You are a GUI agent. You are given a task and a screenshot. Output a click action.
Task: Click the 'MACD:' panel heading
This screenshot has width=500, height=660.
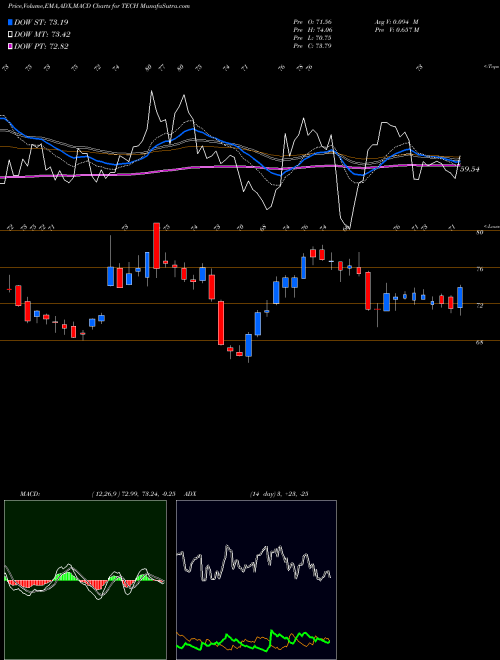(x=29, y=494)
